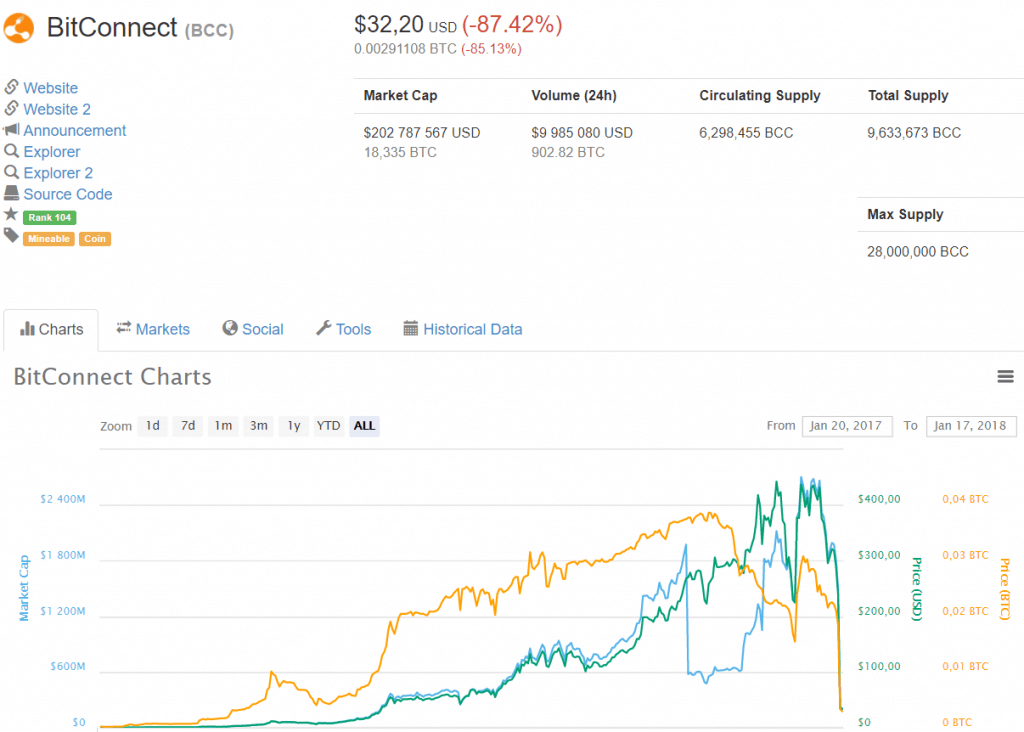The image size is (1024, 732).
Task: Click the calendar icon on Historical Data tab
Action: point(410,328)
